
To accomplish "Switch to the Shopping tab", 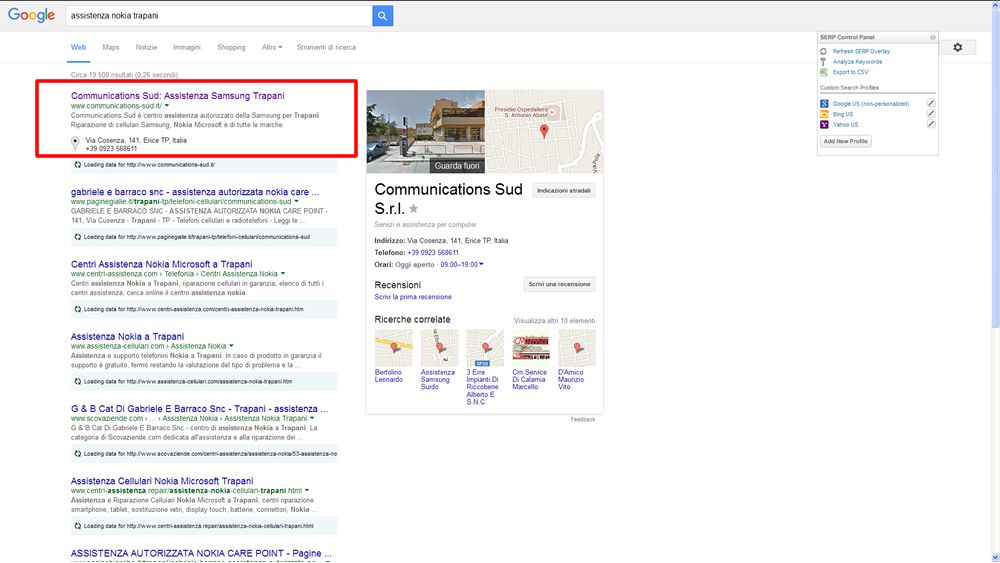I will (231, 47).
